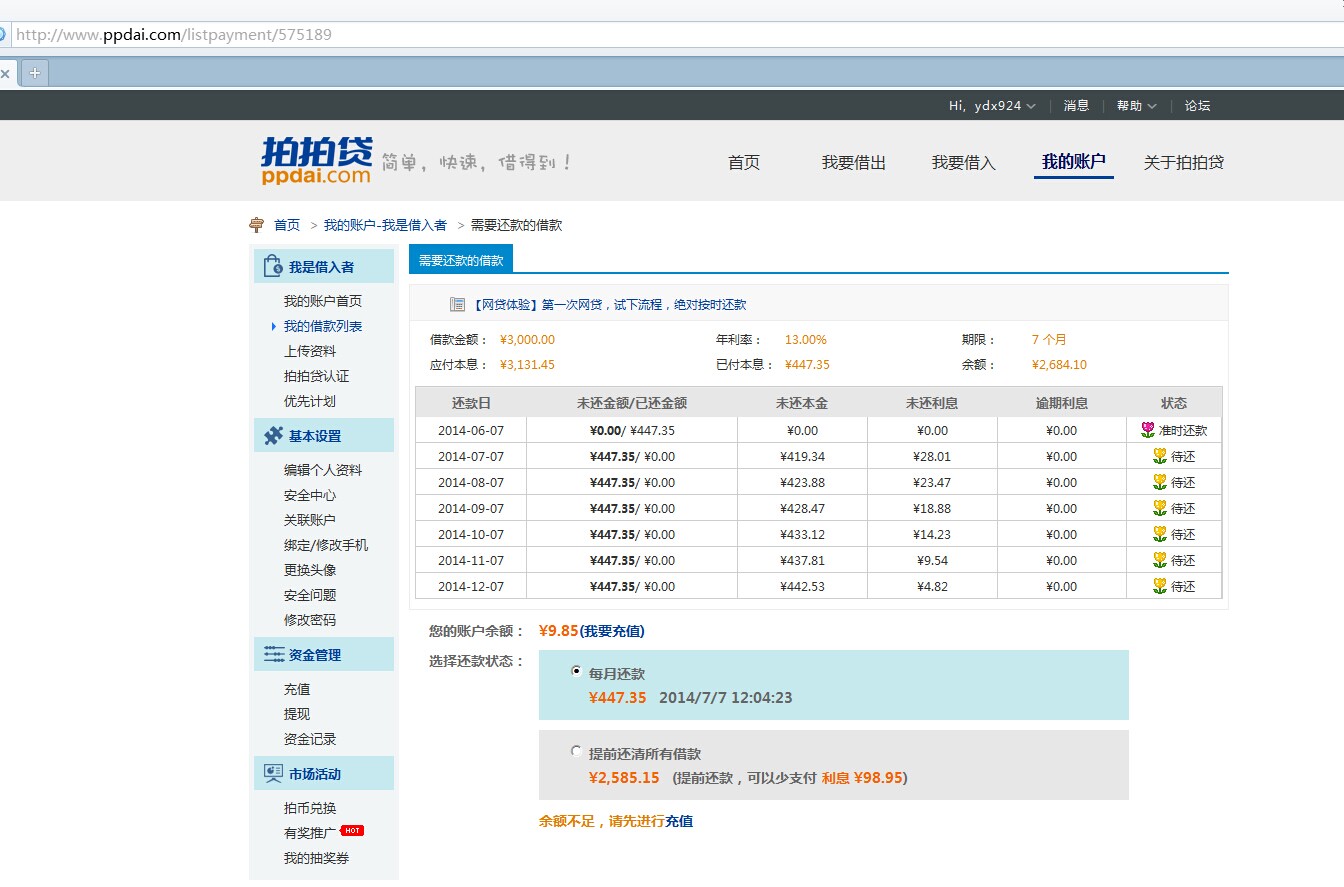Click the yellow tulip icon for 2014-07-07
The width and height of the screenshot is (1344, 887).
[x=1159, y=456]
